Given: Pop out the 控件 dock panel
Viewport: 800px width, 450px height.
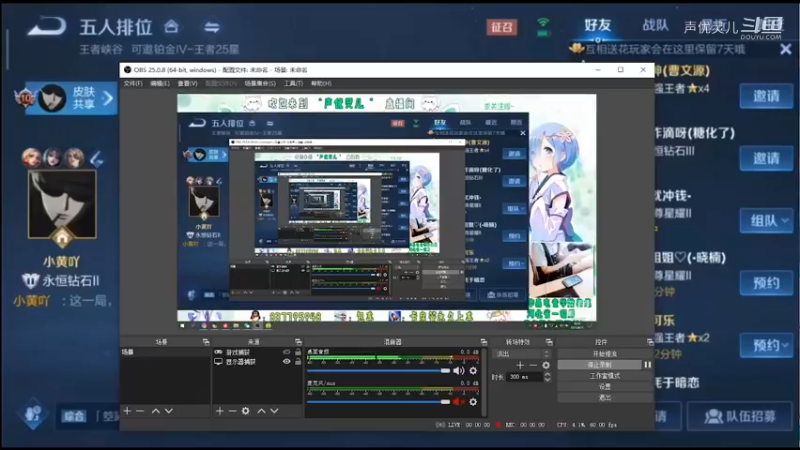Looking at the screenshot, I should coord(649,342).
